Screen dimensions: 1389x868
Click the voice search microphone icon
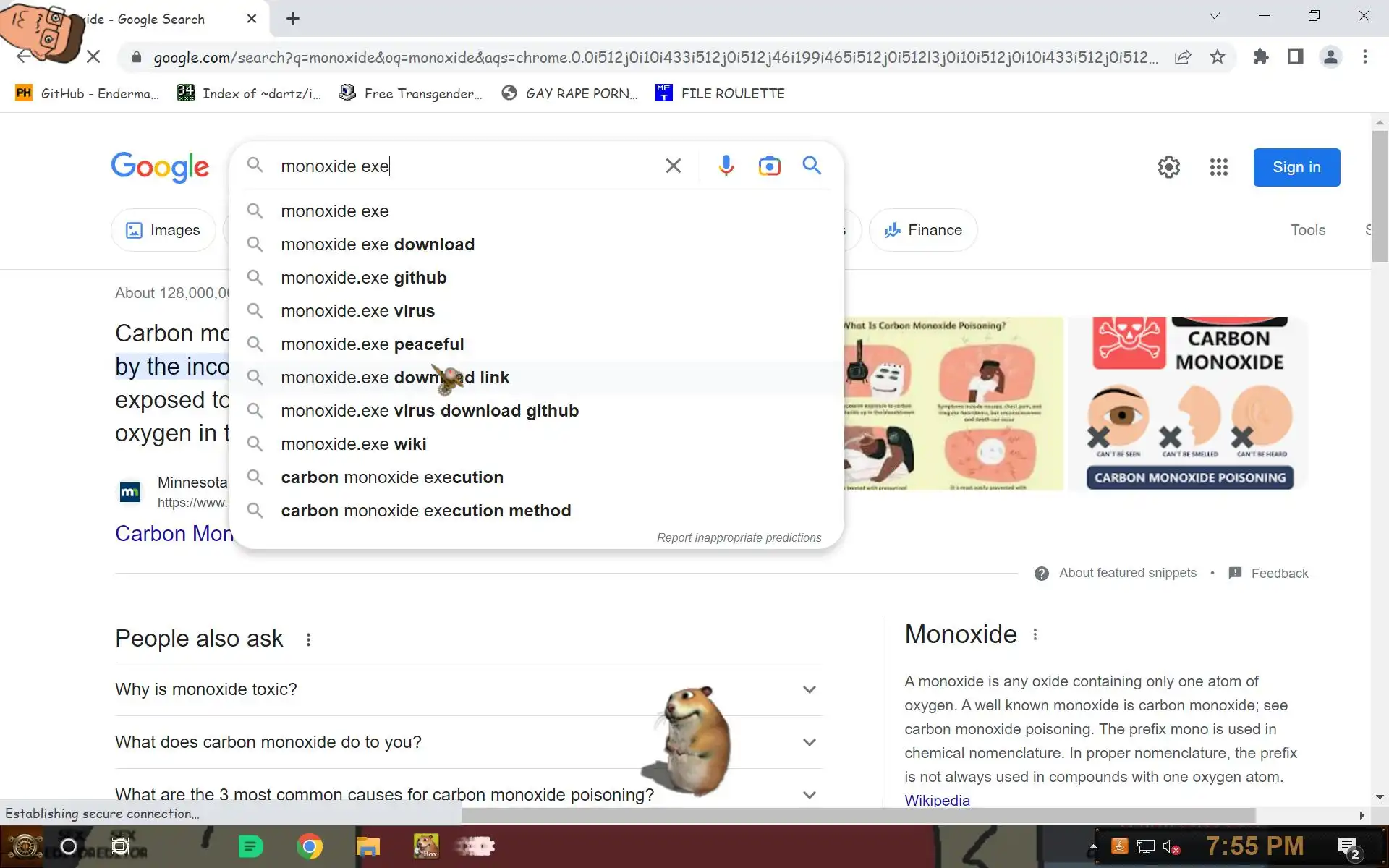pyautogui.click(x=726, y=166)
